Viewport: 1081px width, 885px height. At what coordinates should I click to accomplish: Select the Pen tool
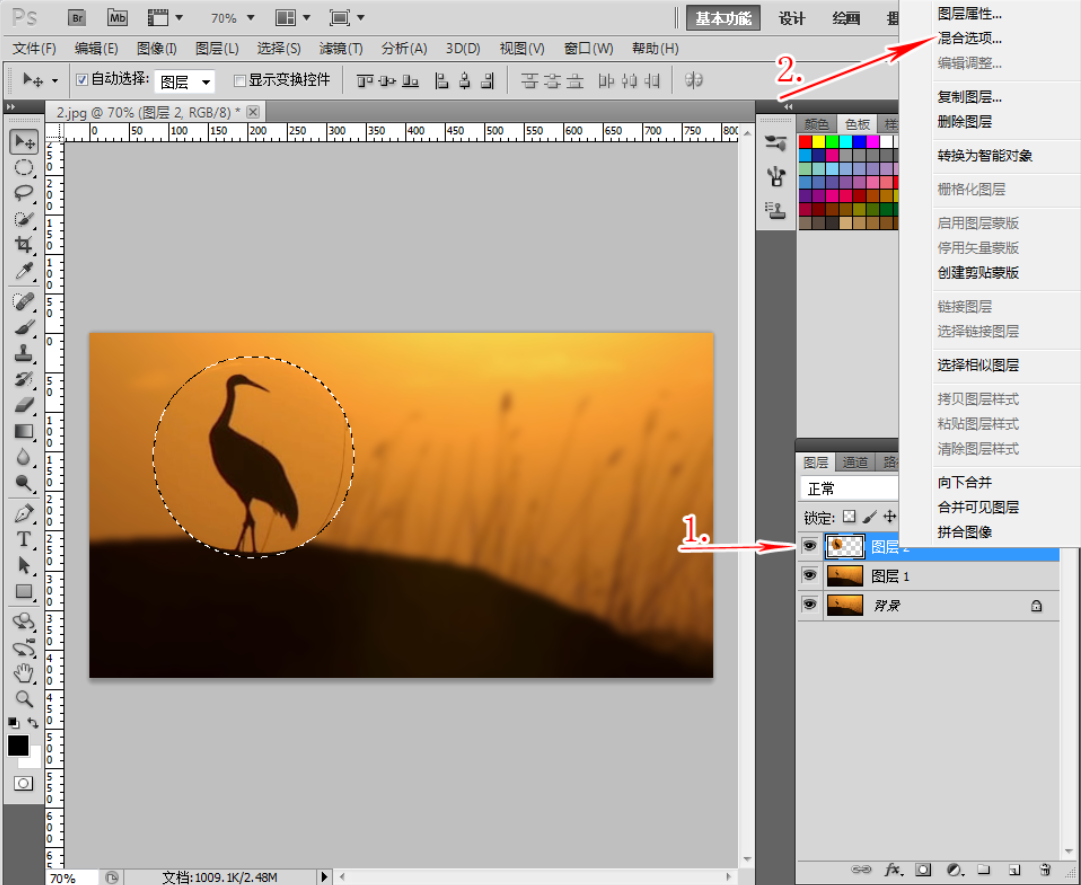[23, 514]
